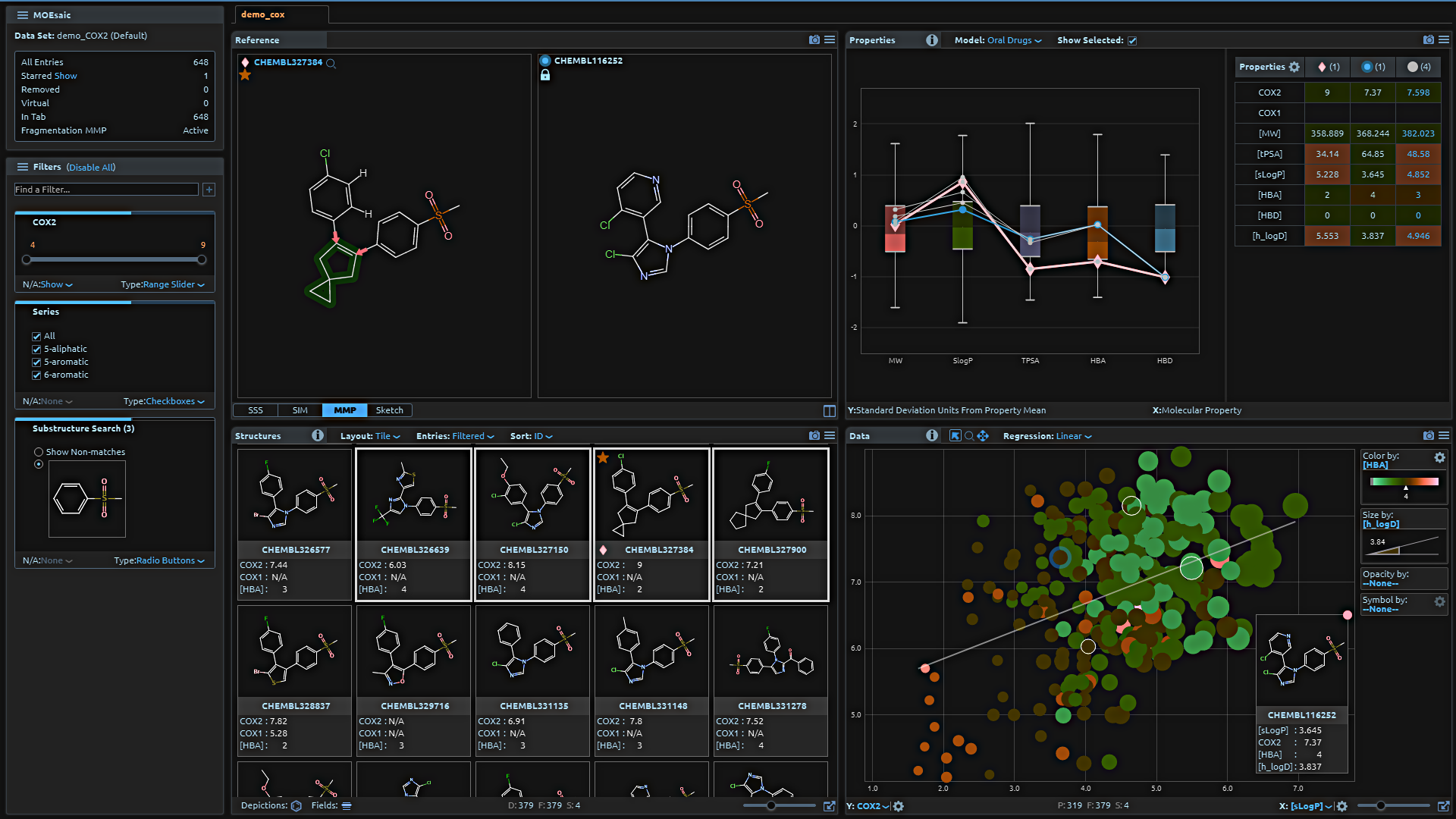Screen dimensions: 1456x819
Task: Pop out the Structures panel
Action: tap(830, 806)
